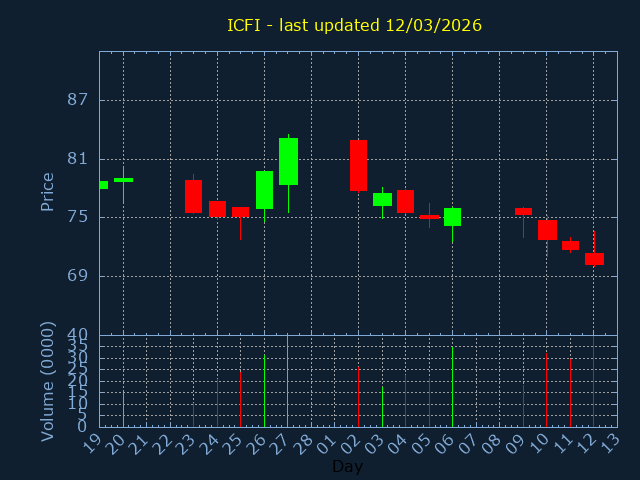The height and width of the screenshot is (480, 640).
Task: Click the Volume (0000) axis title
Action: [x=47, y=381]
